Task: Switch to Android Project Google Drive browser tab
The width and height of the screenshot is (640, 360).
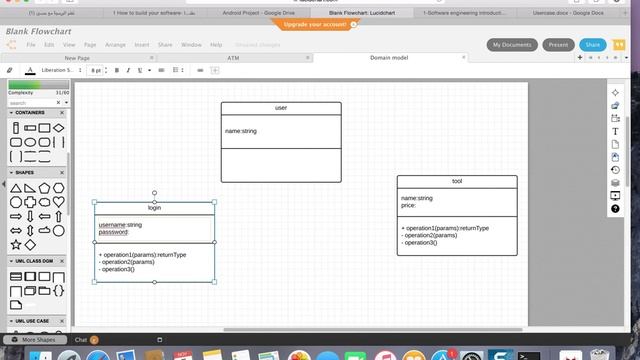Action: click(x=258, y=13)
